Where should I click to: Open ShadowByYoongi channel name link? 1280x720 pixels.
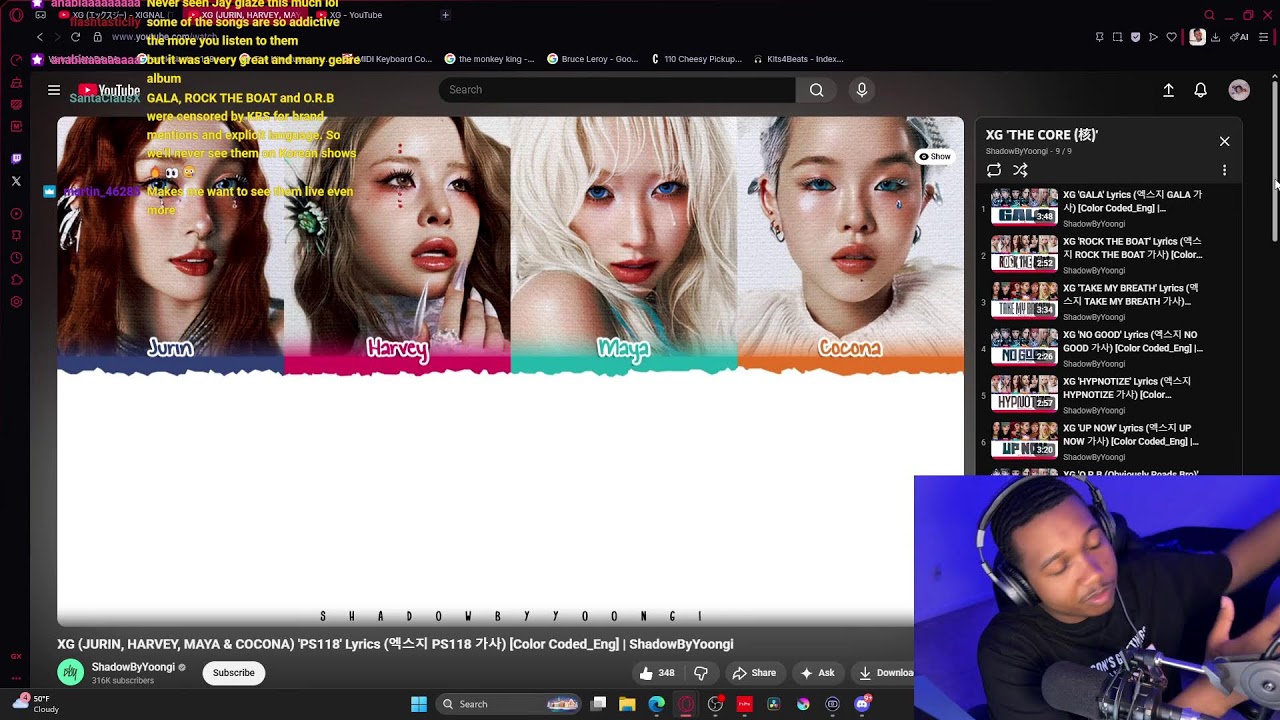tap(133, 667)
